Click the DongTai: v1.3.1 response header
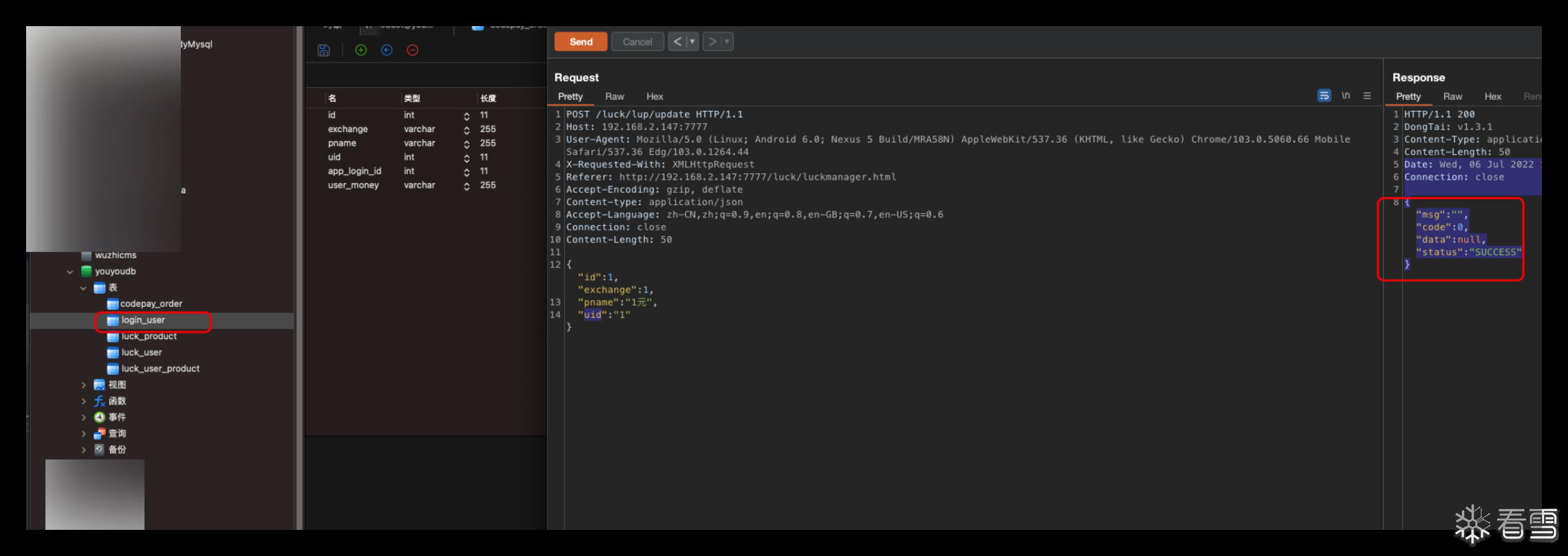Viewport: 1568px width, 556px height. pyautogui.click(x=1448, y=127)
